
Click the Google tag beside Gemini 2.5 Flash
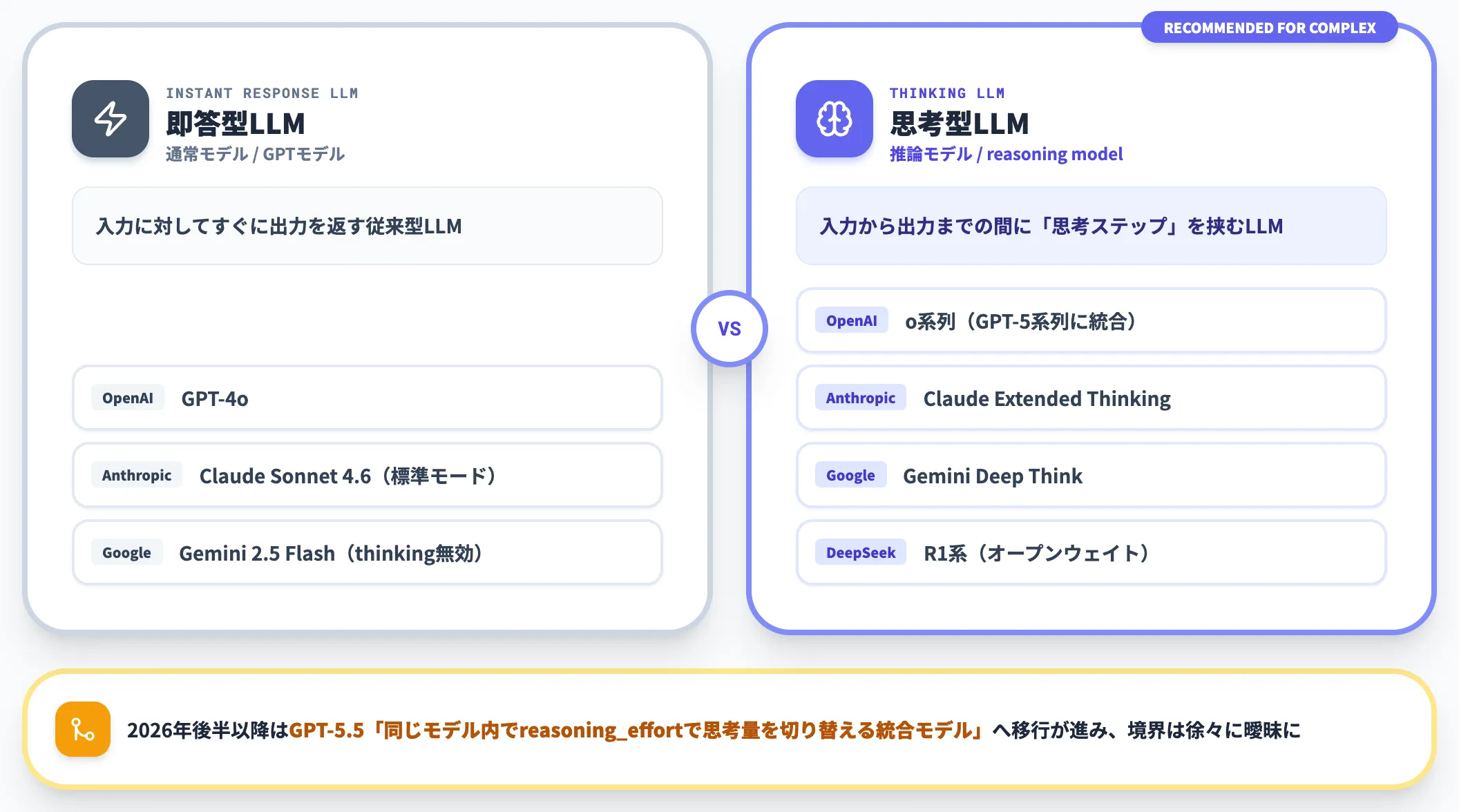[x=126, y=552]
